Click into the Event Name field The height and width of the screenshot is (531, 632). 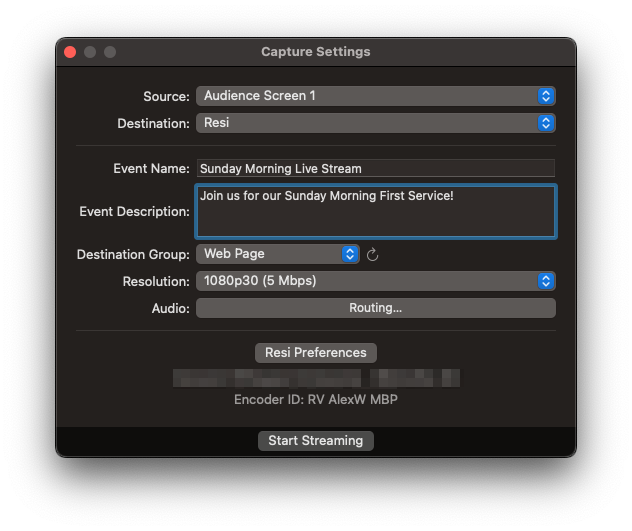[376, 168]
